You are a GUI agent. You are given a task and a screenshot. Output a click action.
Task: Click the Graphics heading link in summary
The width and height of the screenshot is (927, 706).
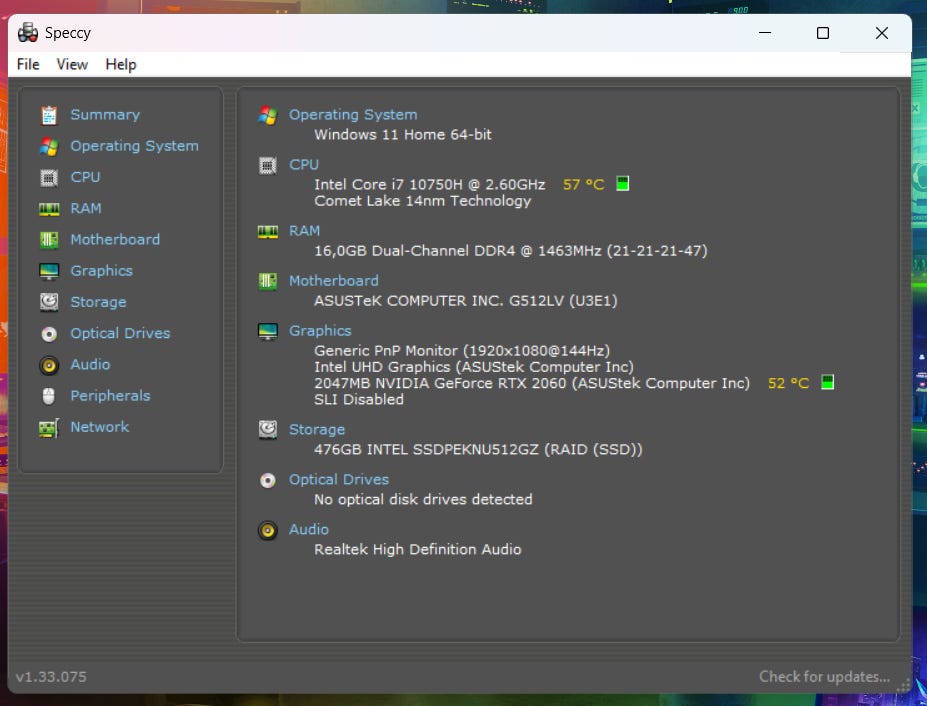point(320,331)
